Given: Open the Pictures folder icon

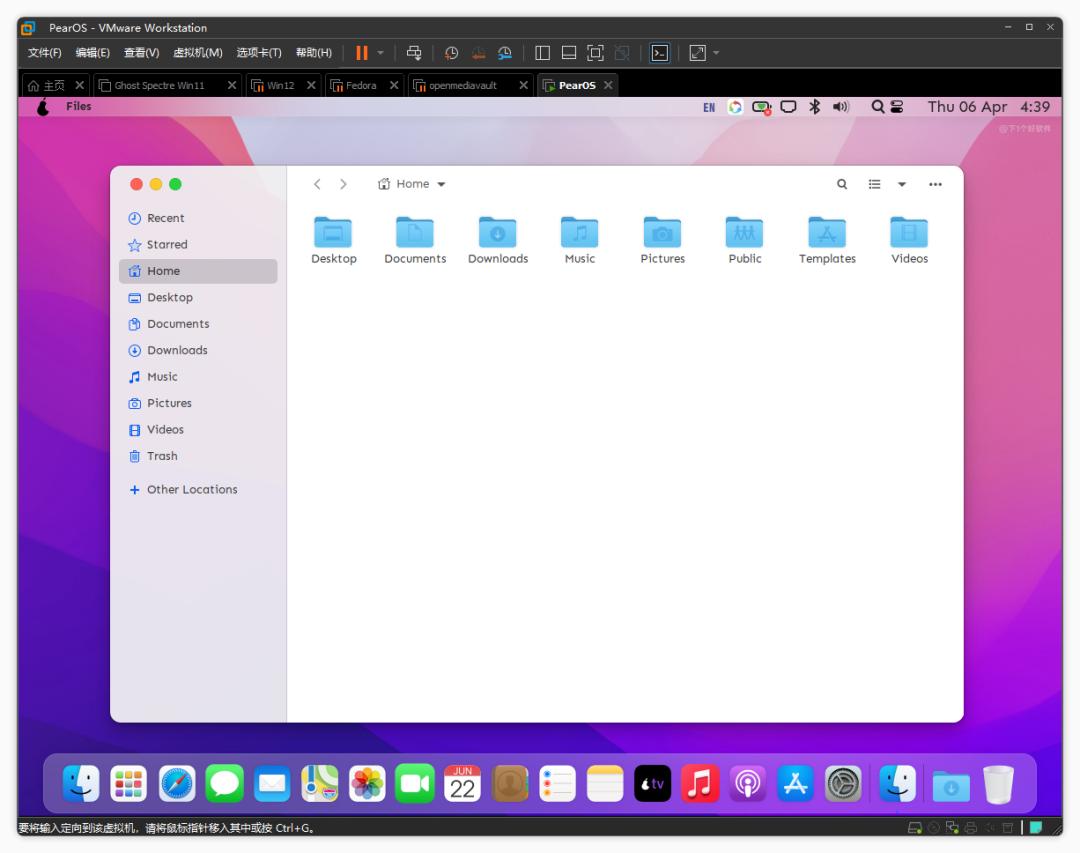Looking at the screenshot, I should pyautogui.click(x=662, y=233).
